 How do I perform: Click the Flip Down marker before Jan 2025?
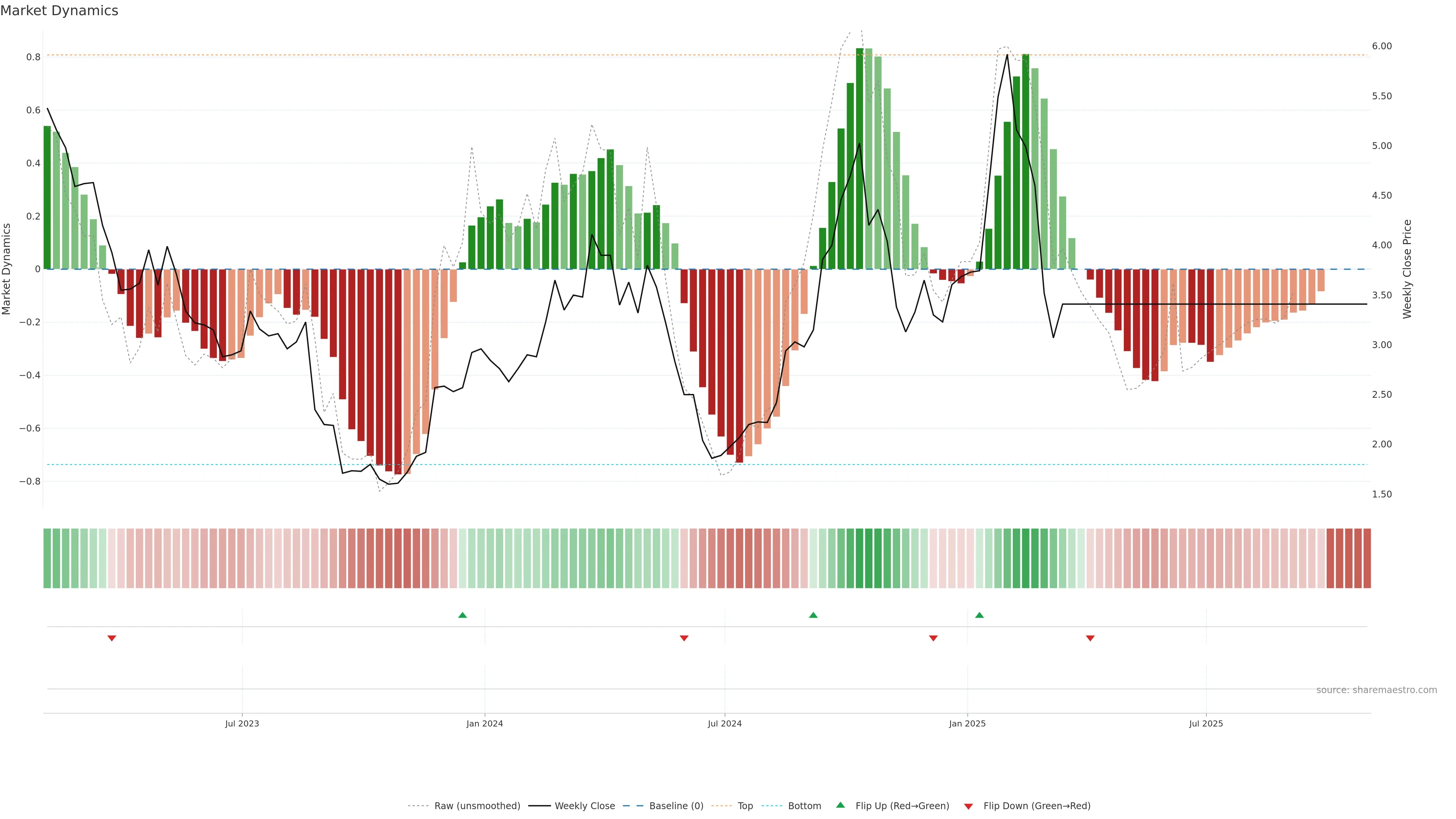pyautogui.click(x=933, y=638)
